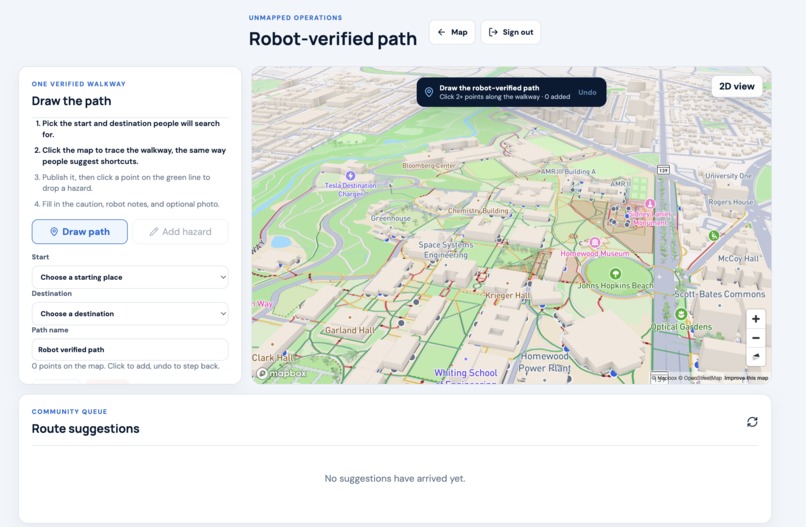
Task: Click Bloomberg Center label on map
Action: 429,166
